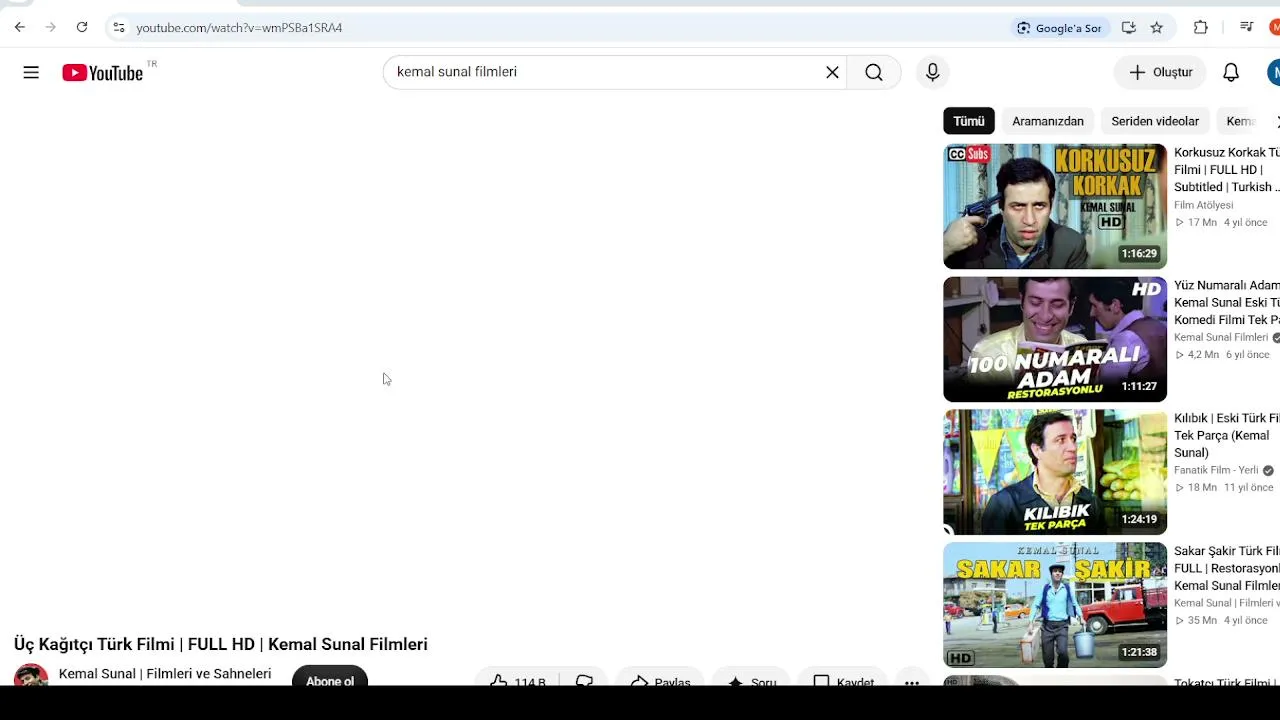The image size is (1280, 720).
Task: Select the Seriden videolar filter chip
Action: pyautogui.click(x=1155, y=121)
